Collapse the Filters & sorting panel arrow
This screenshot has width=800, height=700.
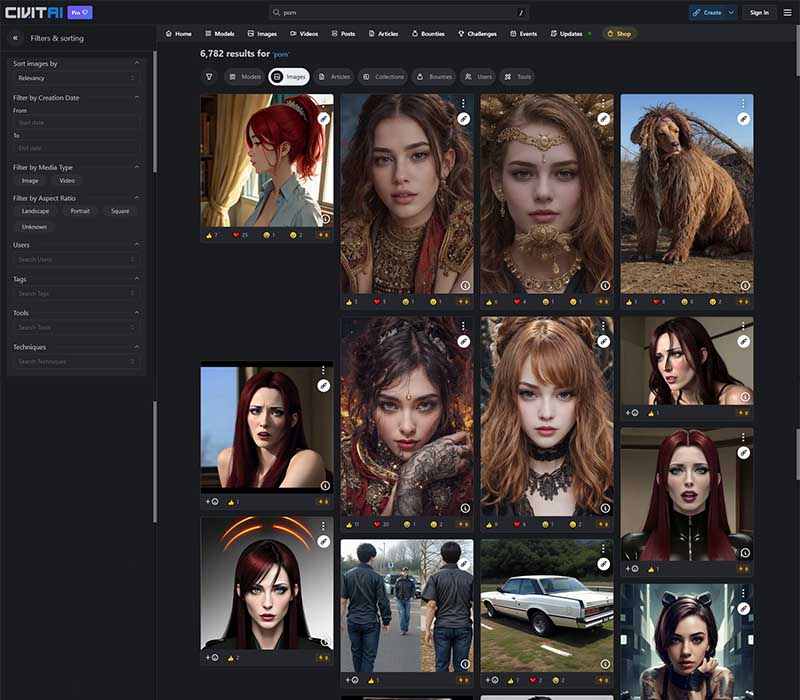15,38
